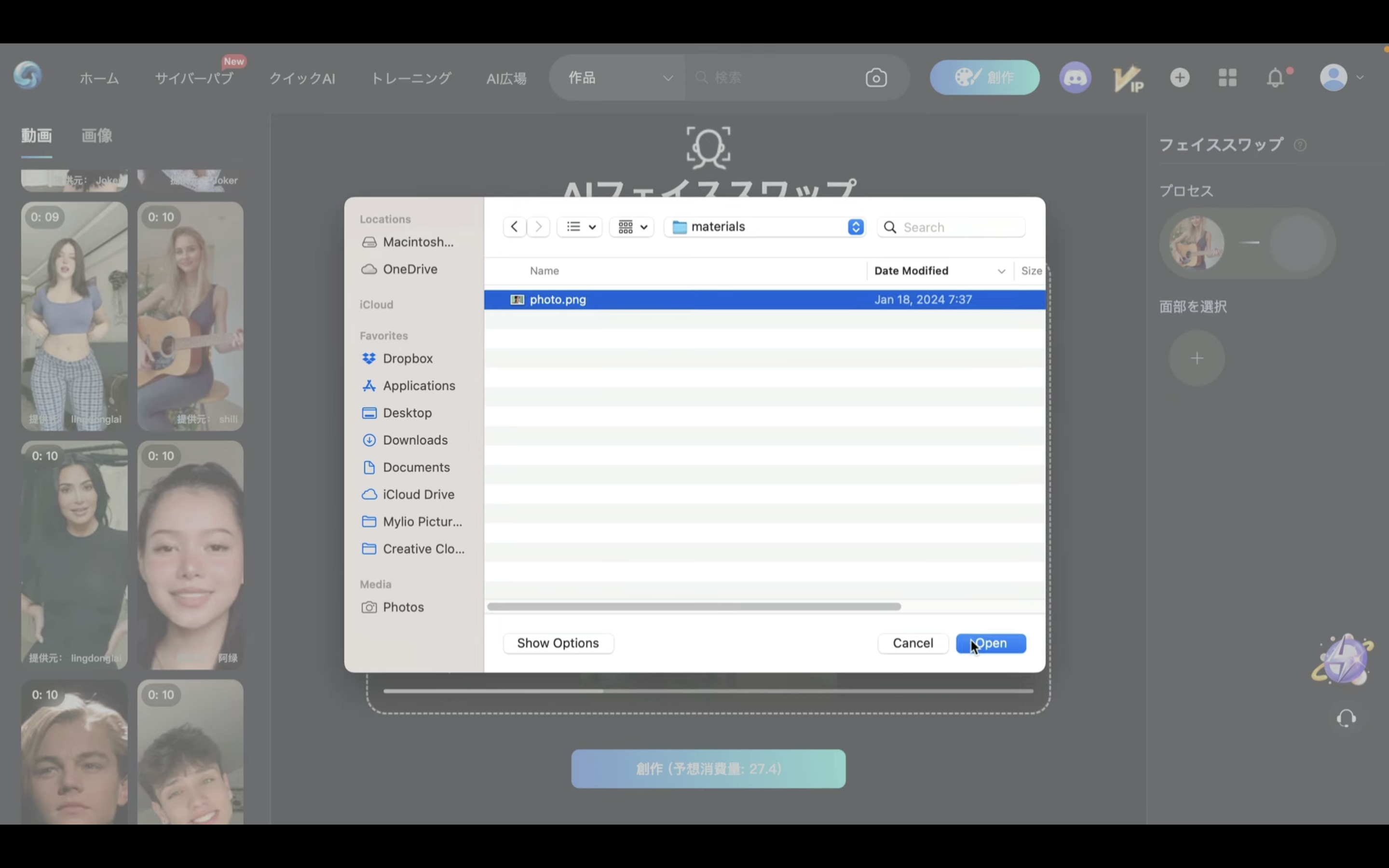This screenshot has width=1389, height=868.
Task: Select the 0:10 dark-haired smiling man video thumbnail
Action: pos(190,752)
